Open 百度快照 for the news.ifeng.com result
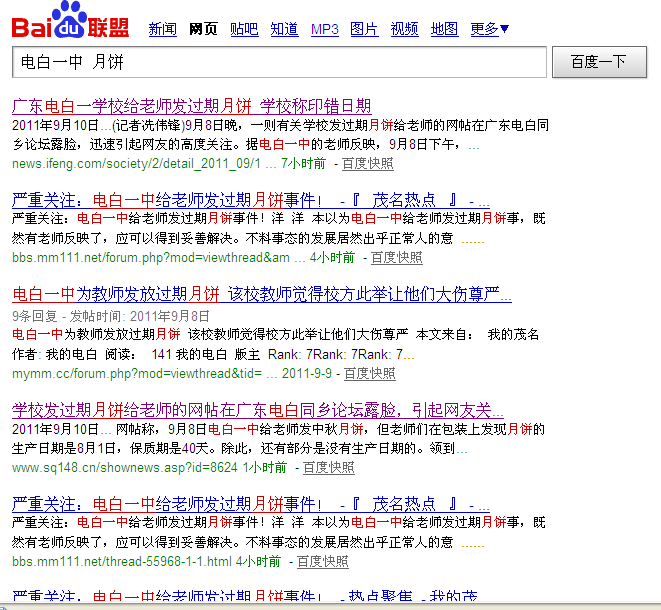 [367, 163]
